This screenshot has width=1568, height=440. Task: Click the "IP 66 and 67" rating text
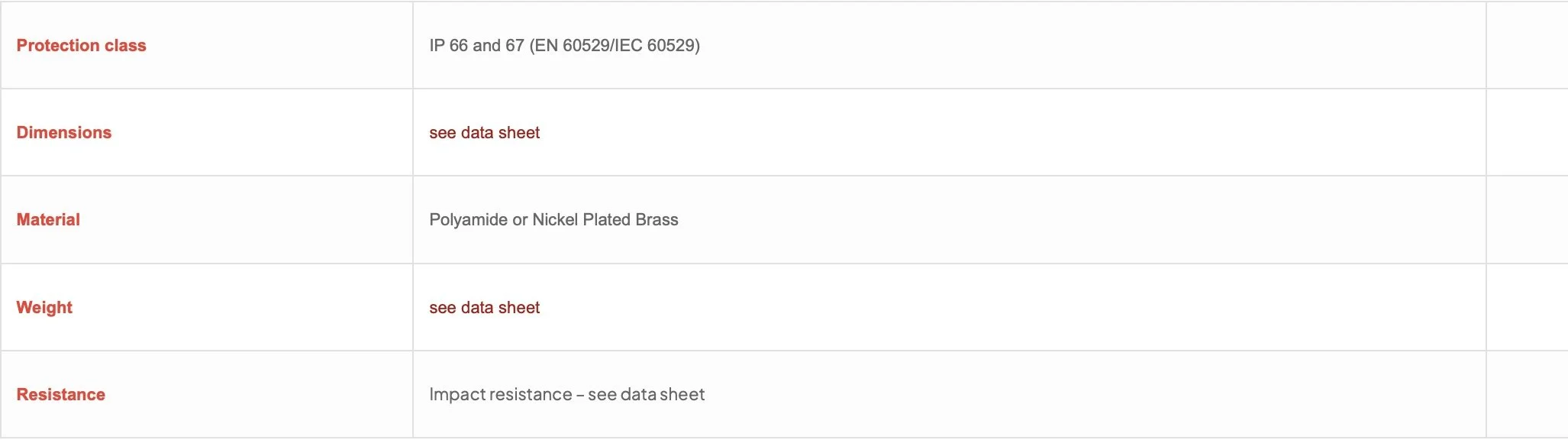(476, 46)
